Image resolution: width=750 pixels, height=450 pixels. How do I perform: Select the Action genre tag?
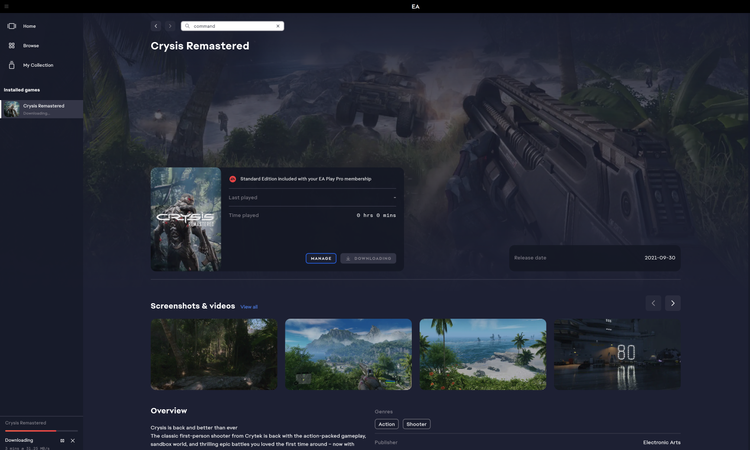tap(386, 424)
